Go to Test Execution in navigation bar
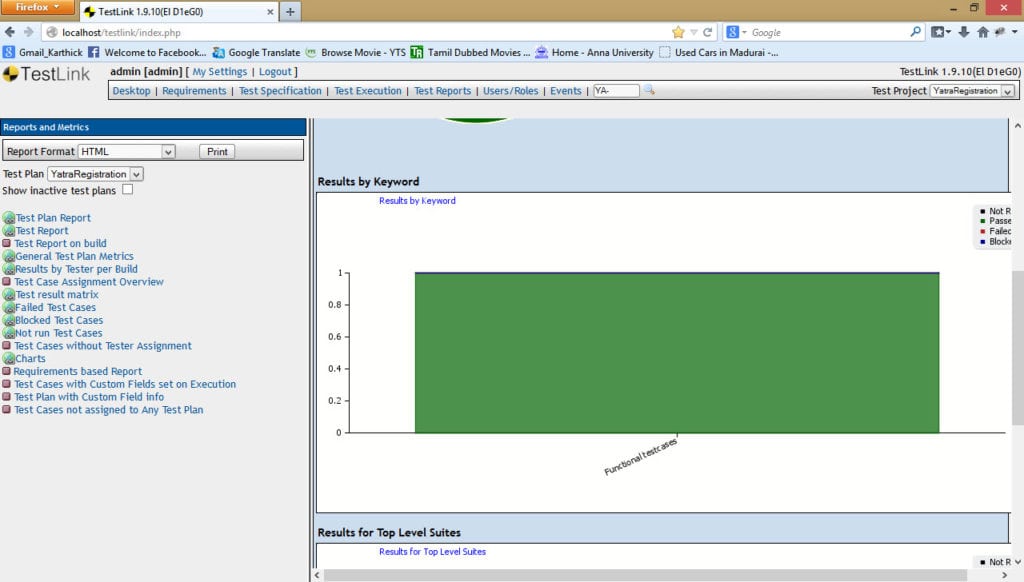The image size is (1024, 582). (368, 91)
